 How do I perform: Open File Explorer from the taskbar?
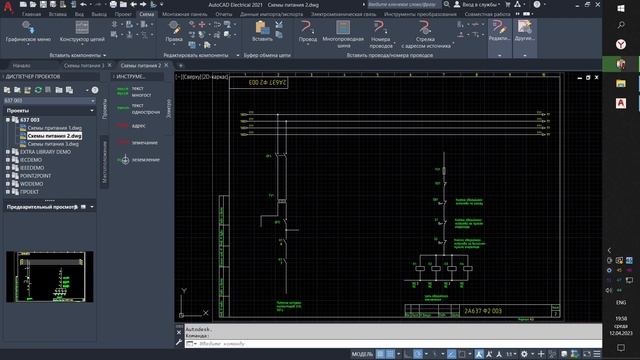pos(621,84)
